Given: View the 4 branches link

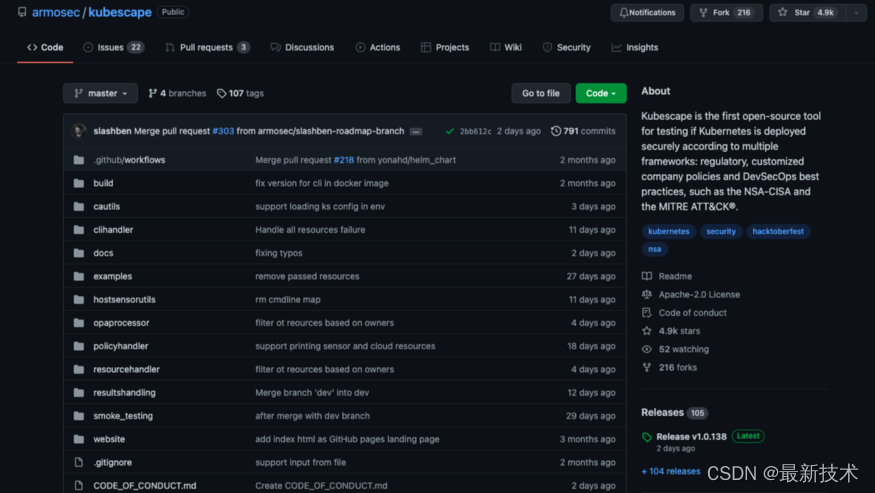Looking at the screenshot, I should click(177, 93).
